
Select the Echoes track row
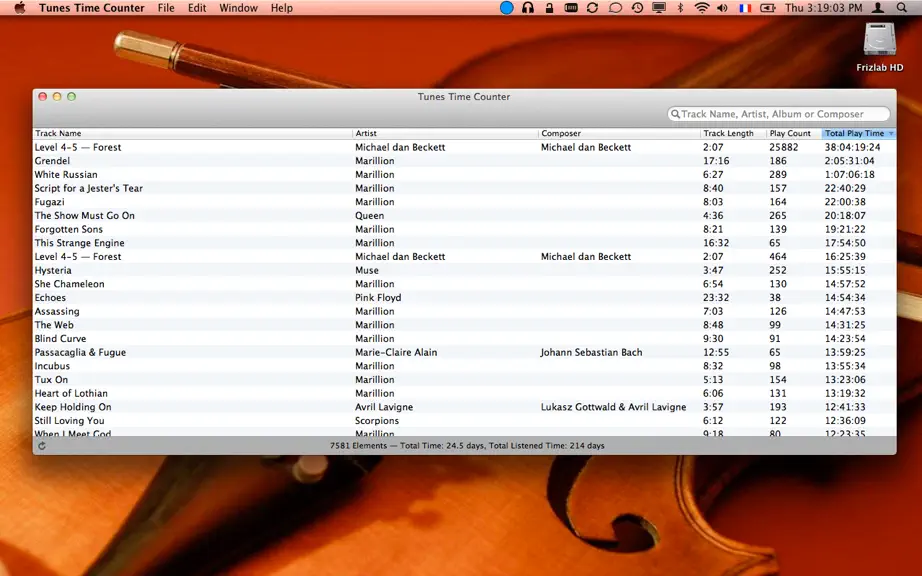(x=465, y=297)
